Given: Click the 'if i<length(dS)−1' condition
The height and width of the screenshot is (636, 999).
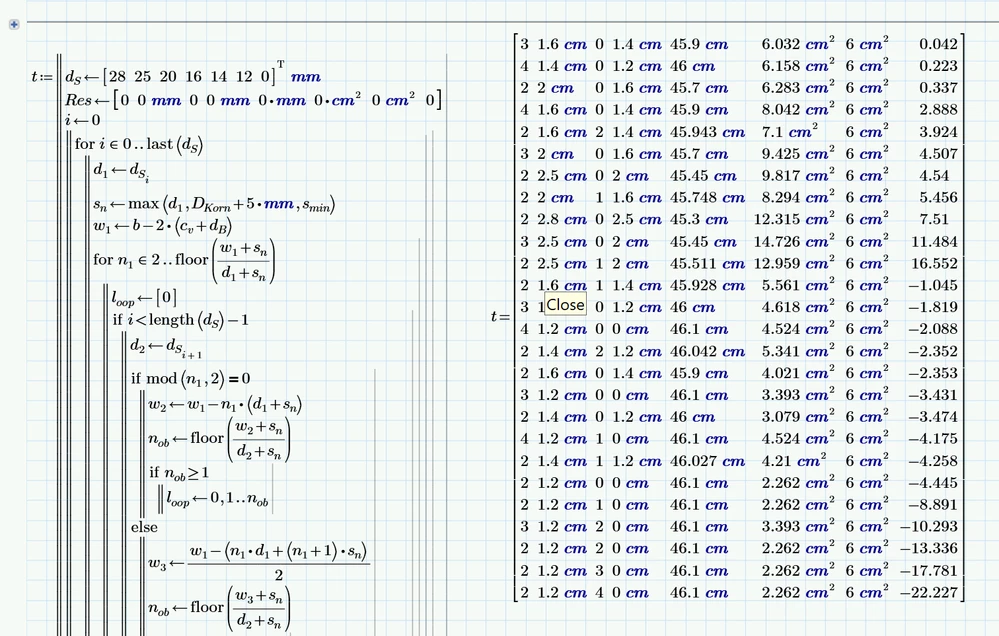Looking at the screenshot, I should tap(180, 320).
